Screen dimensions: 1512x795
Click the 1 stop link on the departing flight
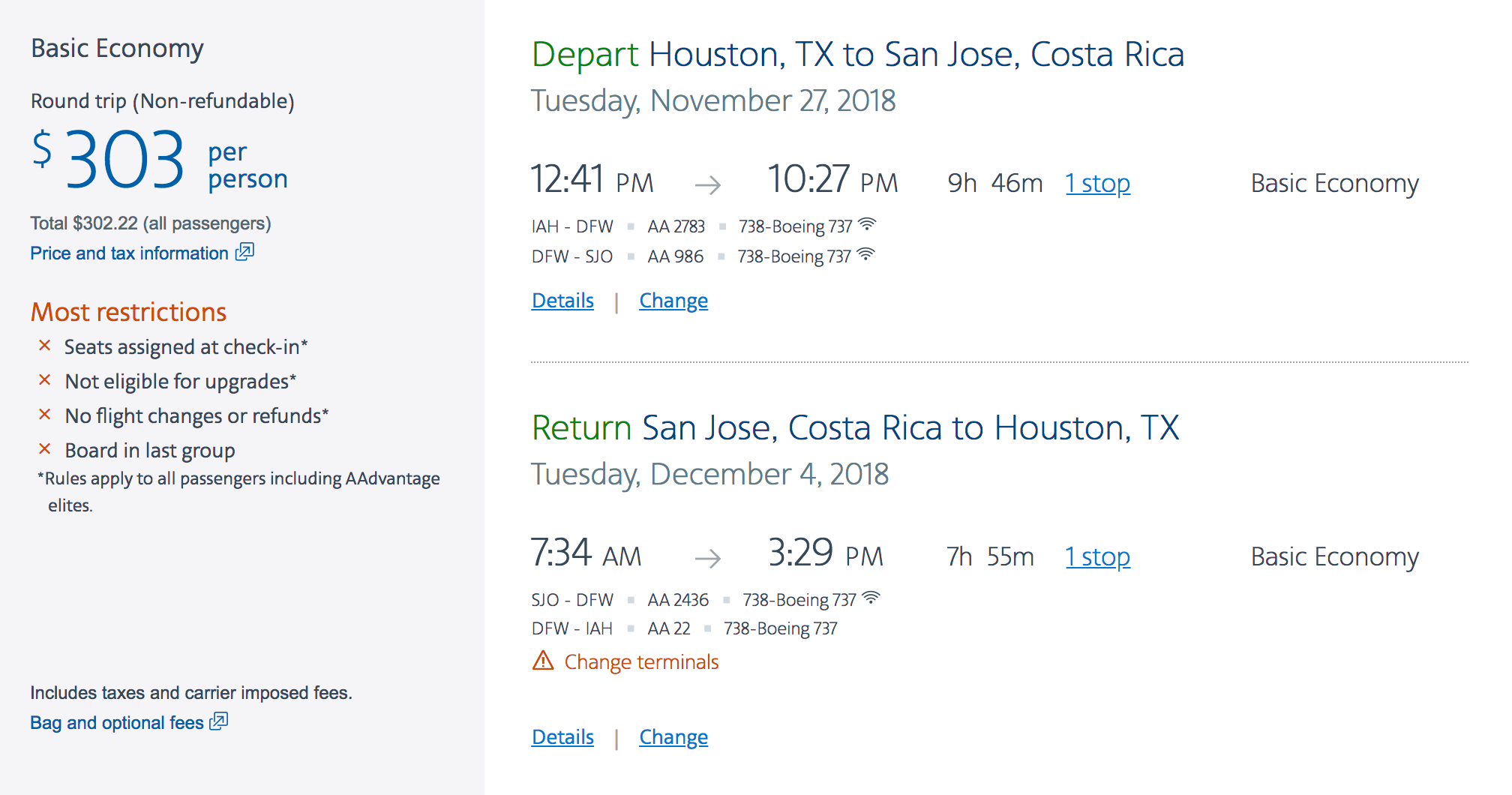(x=1097, y=183)
